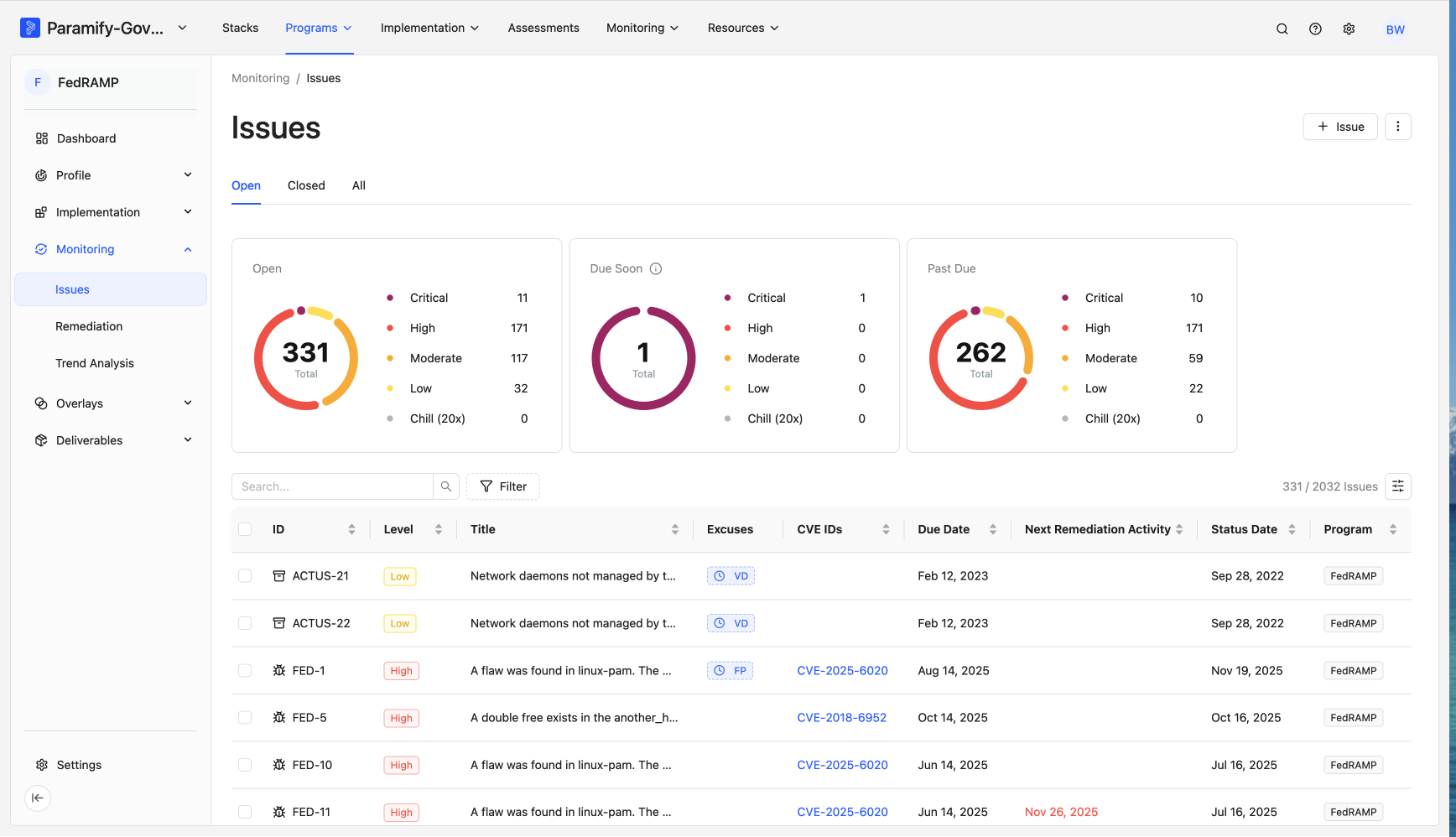Tick the checkbox for FED-1 row
Viewport: 1456px width, 837px height.
tap(245, 671)
